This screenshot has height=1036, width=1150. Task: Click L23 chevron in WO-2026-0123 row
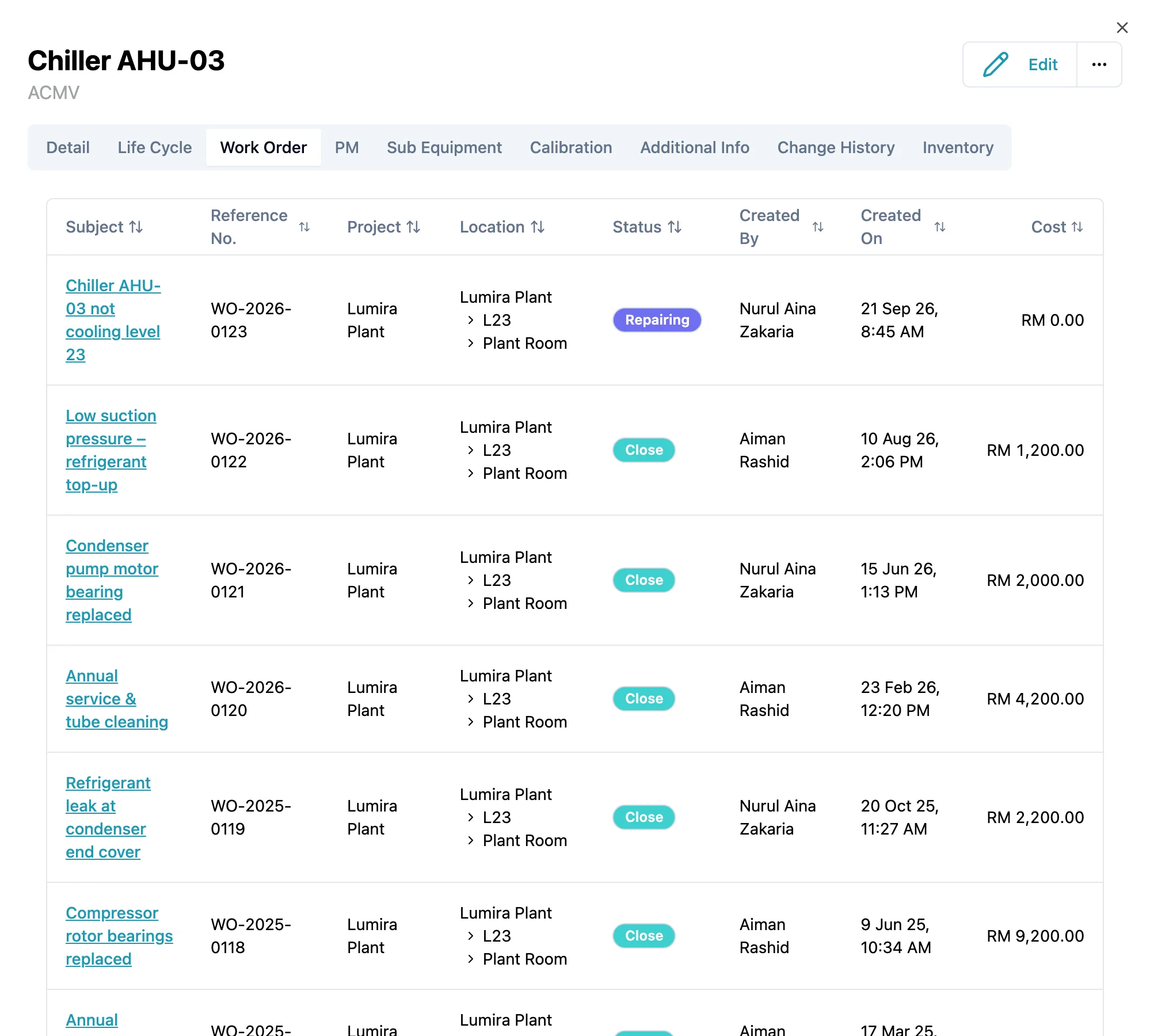click(x=471, y=320)
